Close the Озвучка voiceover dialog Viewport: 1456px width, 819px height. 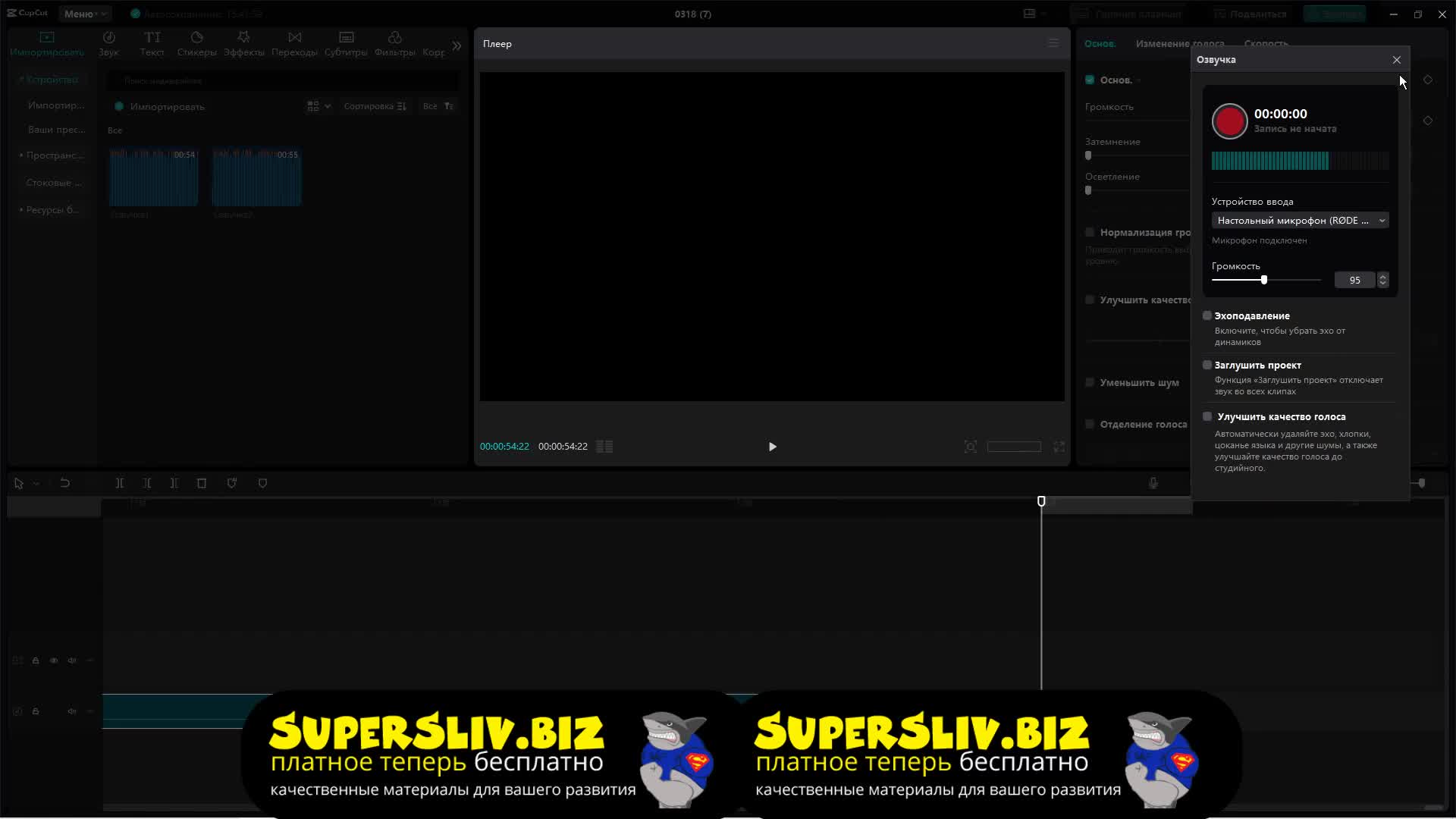(1396, 60)
